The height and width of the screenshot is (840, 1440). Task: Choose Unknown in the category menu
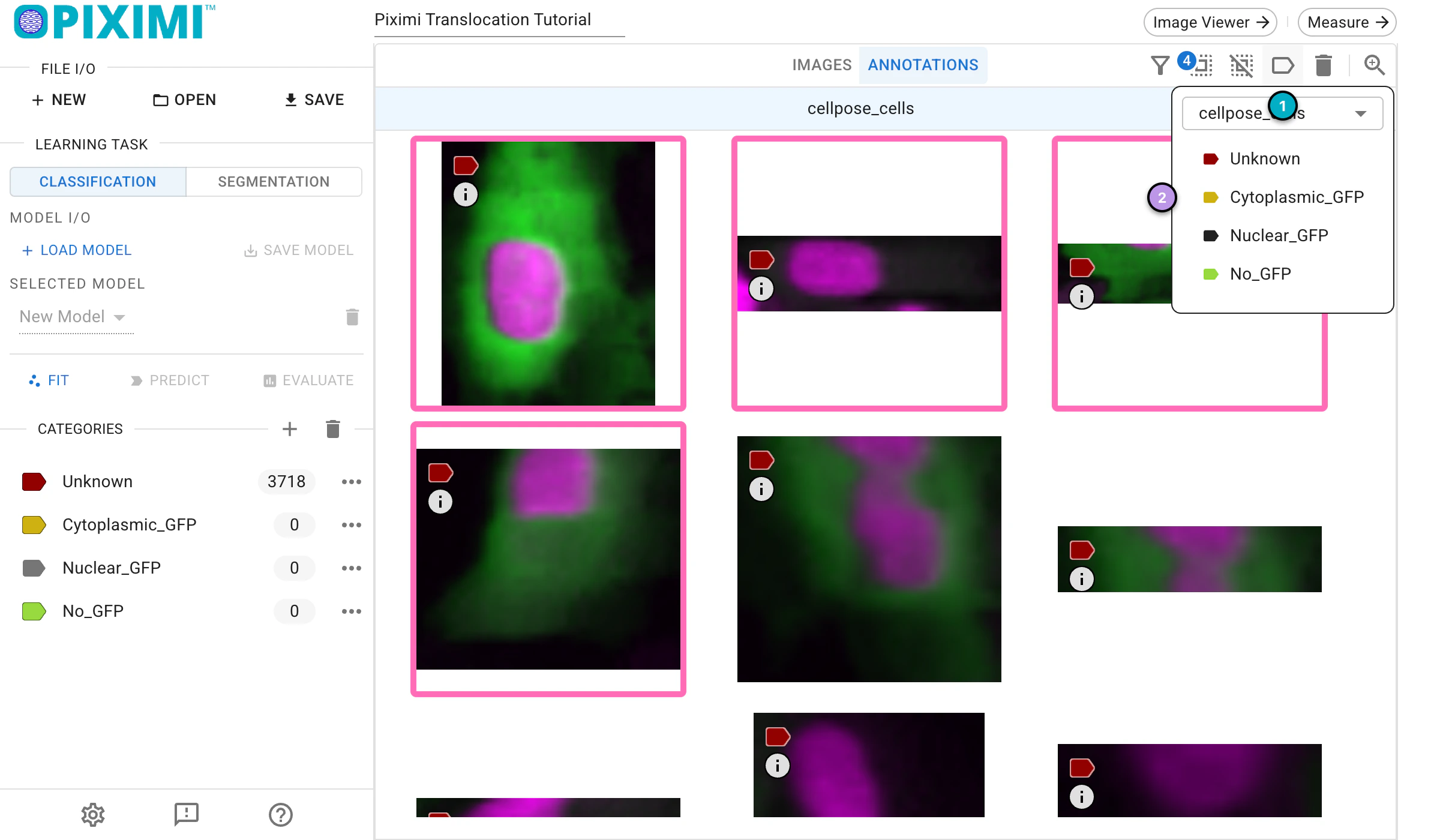coord(1282,159)
